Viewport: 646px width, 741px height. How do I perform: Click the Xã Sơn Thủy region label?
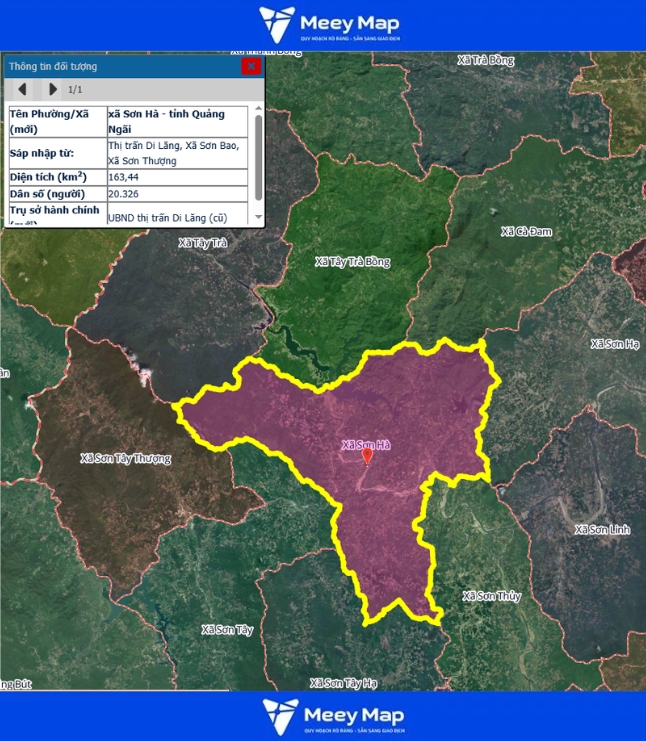491,596
